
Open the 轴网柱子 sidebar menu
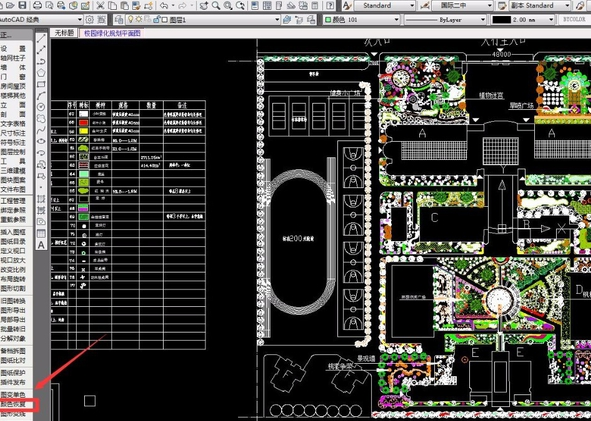tap(13, 58)
